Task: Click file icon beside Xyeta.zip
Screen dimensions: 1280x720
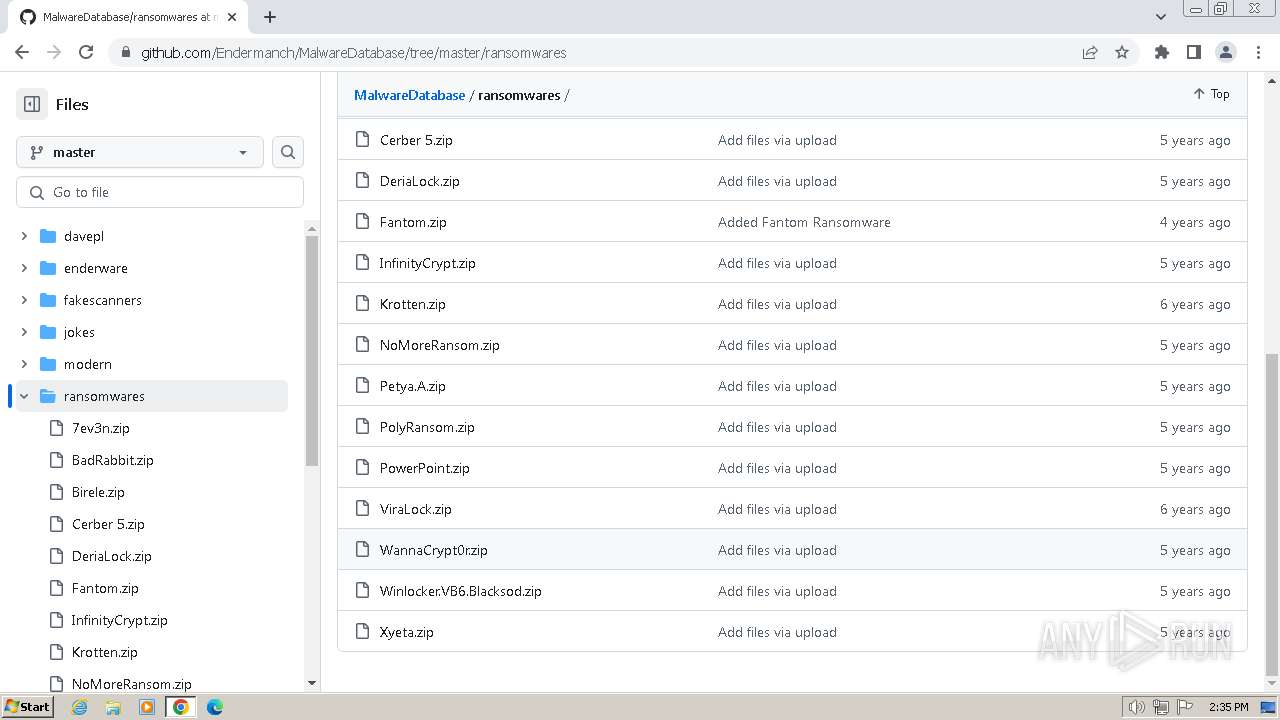Action: pyautogui.click(x=362, y=632)
